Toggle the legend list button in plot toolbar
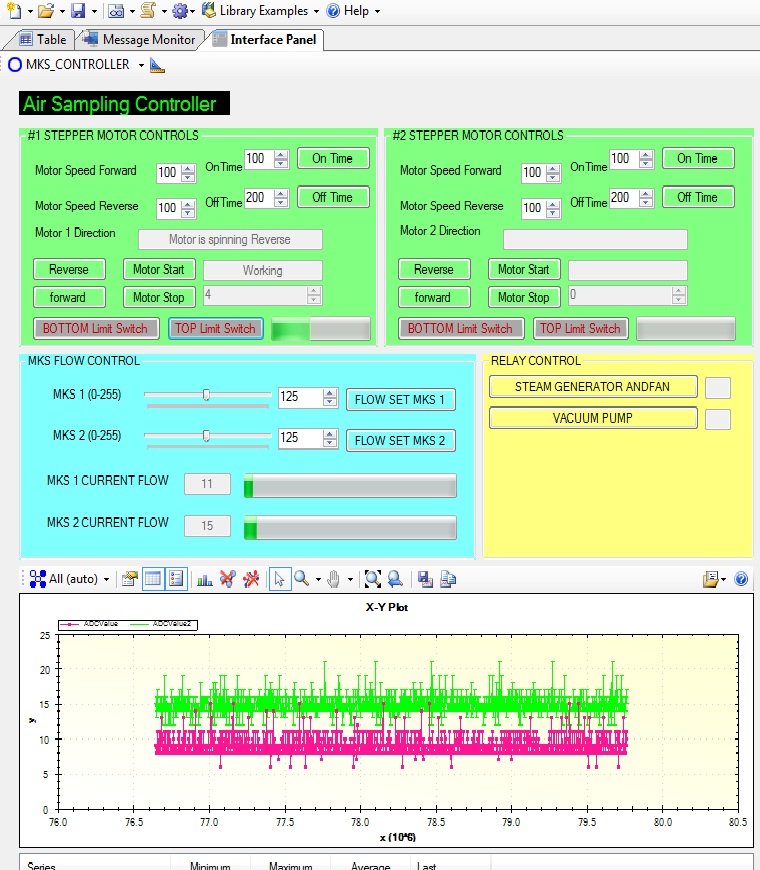The width and height of the screenshot is (760, 870). [176, 578]
